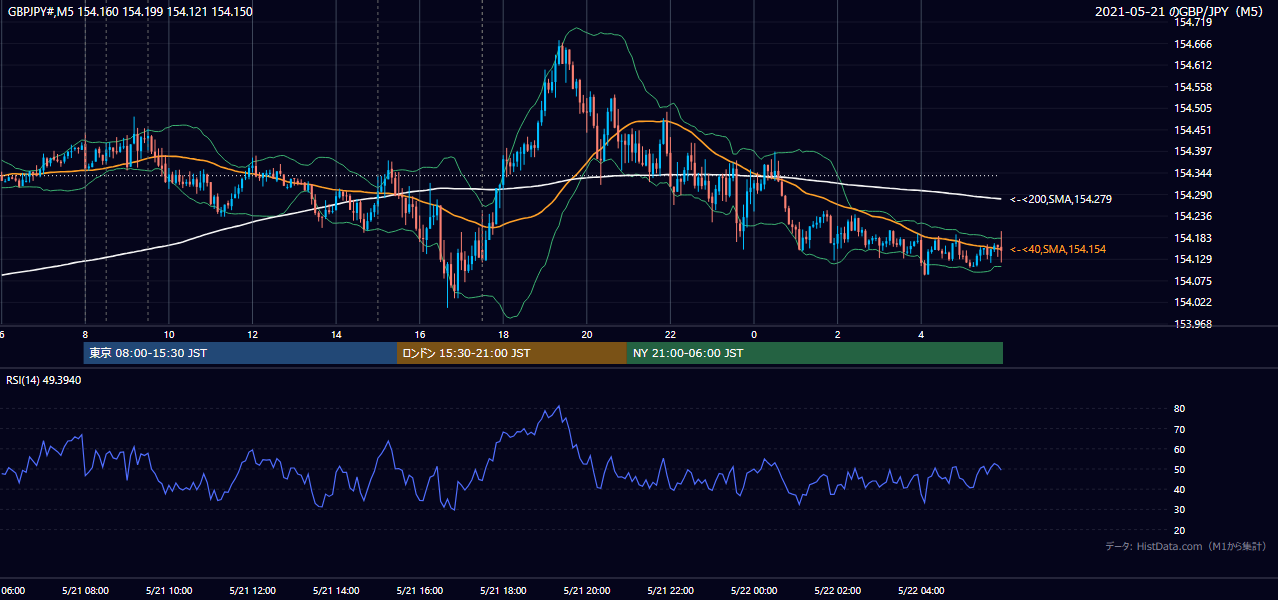
Task: Click price axis value 154.505
Action: [1194, 108]
